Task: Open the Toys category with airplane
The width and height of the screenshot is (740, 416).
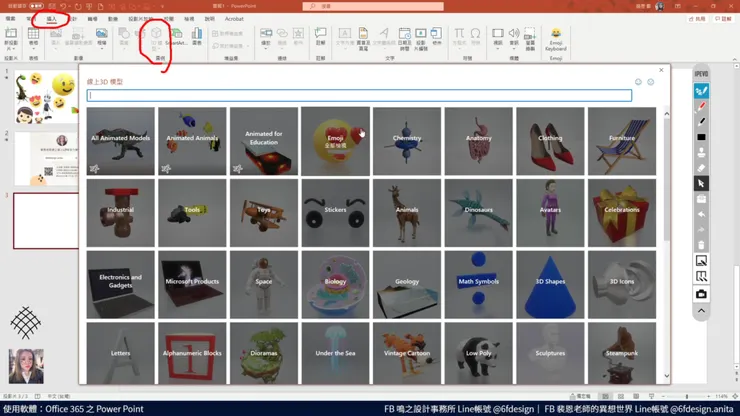Action: tap(264, 213)
